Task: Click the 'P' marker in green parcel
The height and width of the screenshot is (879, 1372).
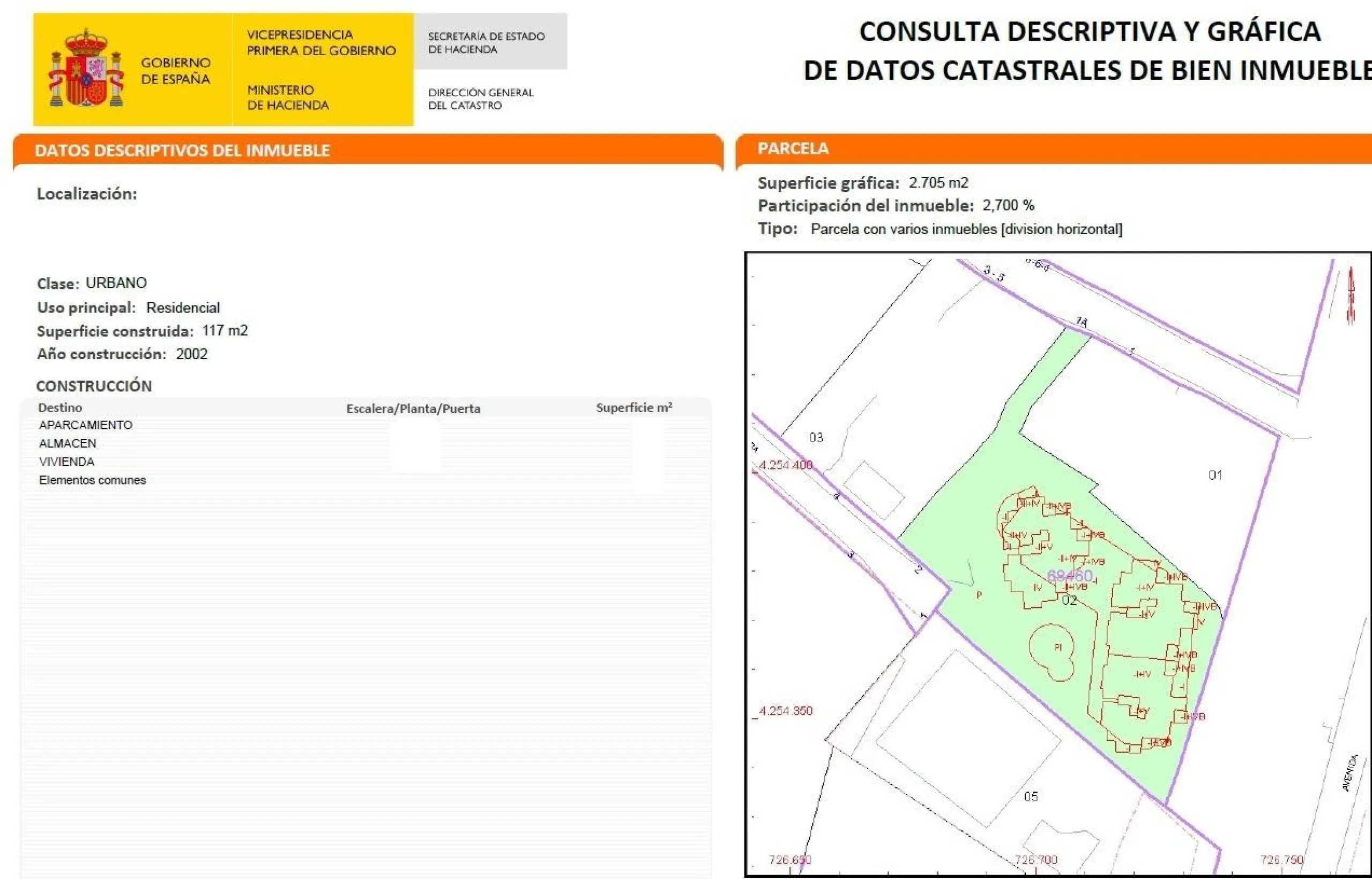Action: coord(979,595)
